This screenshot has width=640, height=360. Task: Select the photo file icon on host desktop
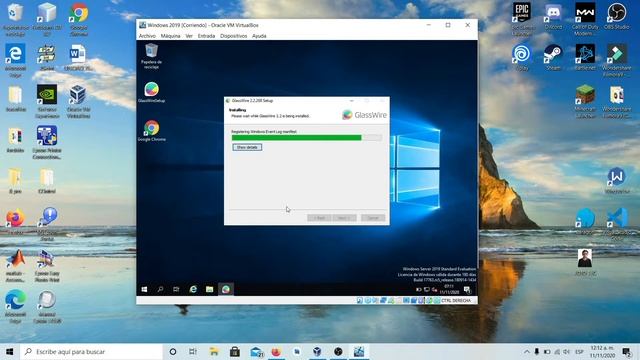tap(585, 262)
